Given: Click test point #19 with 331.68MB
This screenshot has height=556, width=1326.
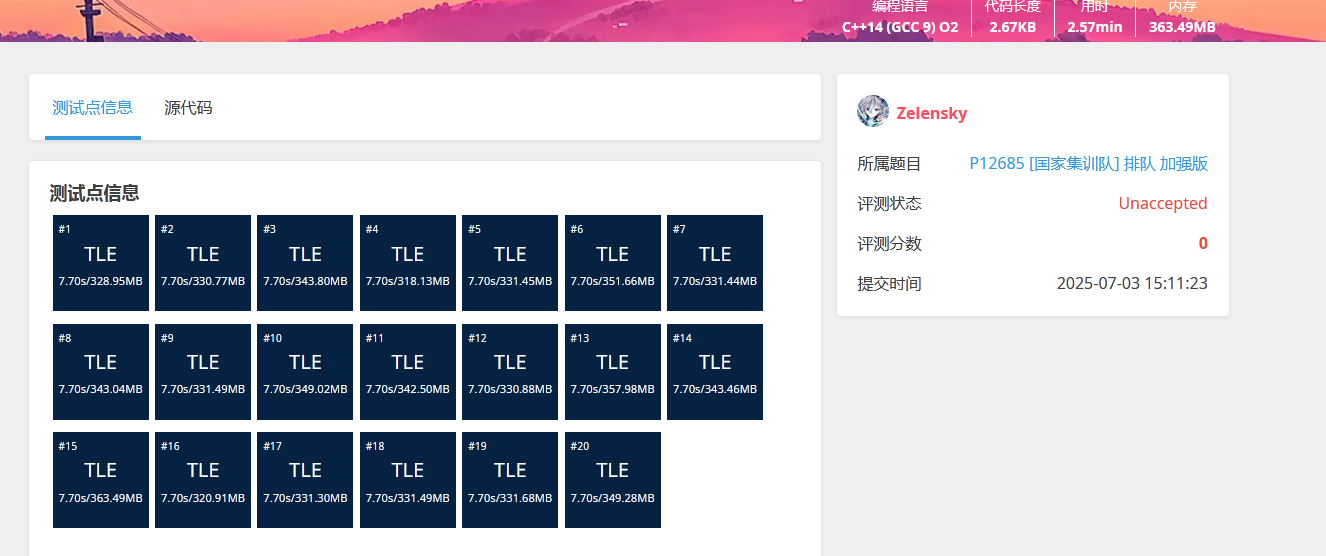Looking at the screenshot, I should (x=510, y=480).
